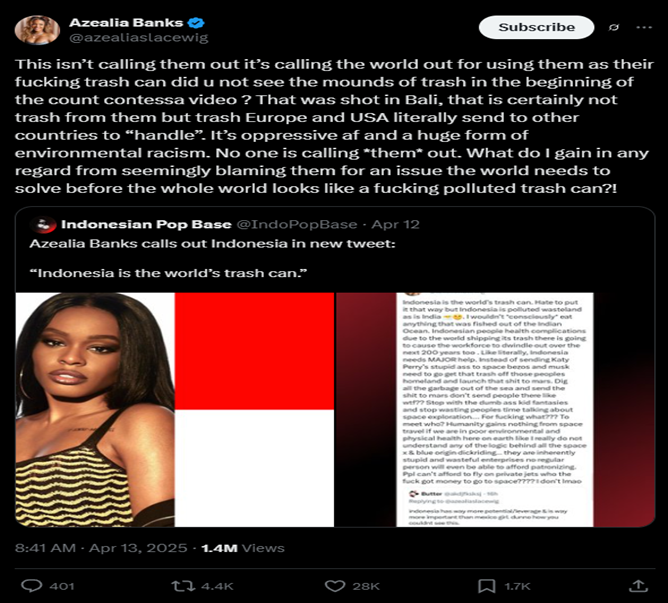668x603 pixels.
Task: Open the three-dot more options menu
Action: tap(644, 27)
